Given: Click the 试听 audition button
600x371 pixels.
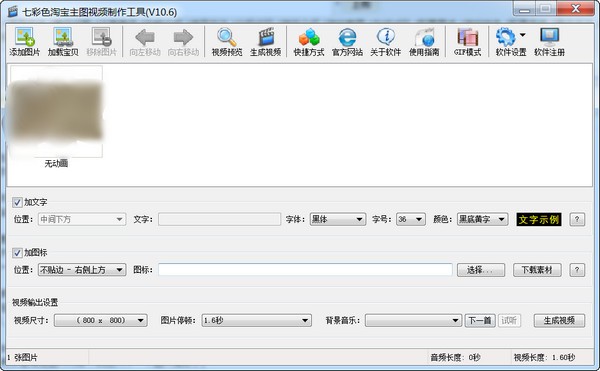Looking at the screenshot, I should (509, 320).
